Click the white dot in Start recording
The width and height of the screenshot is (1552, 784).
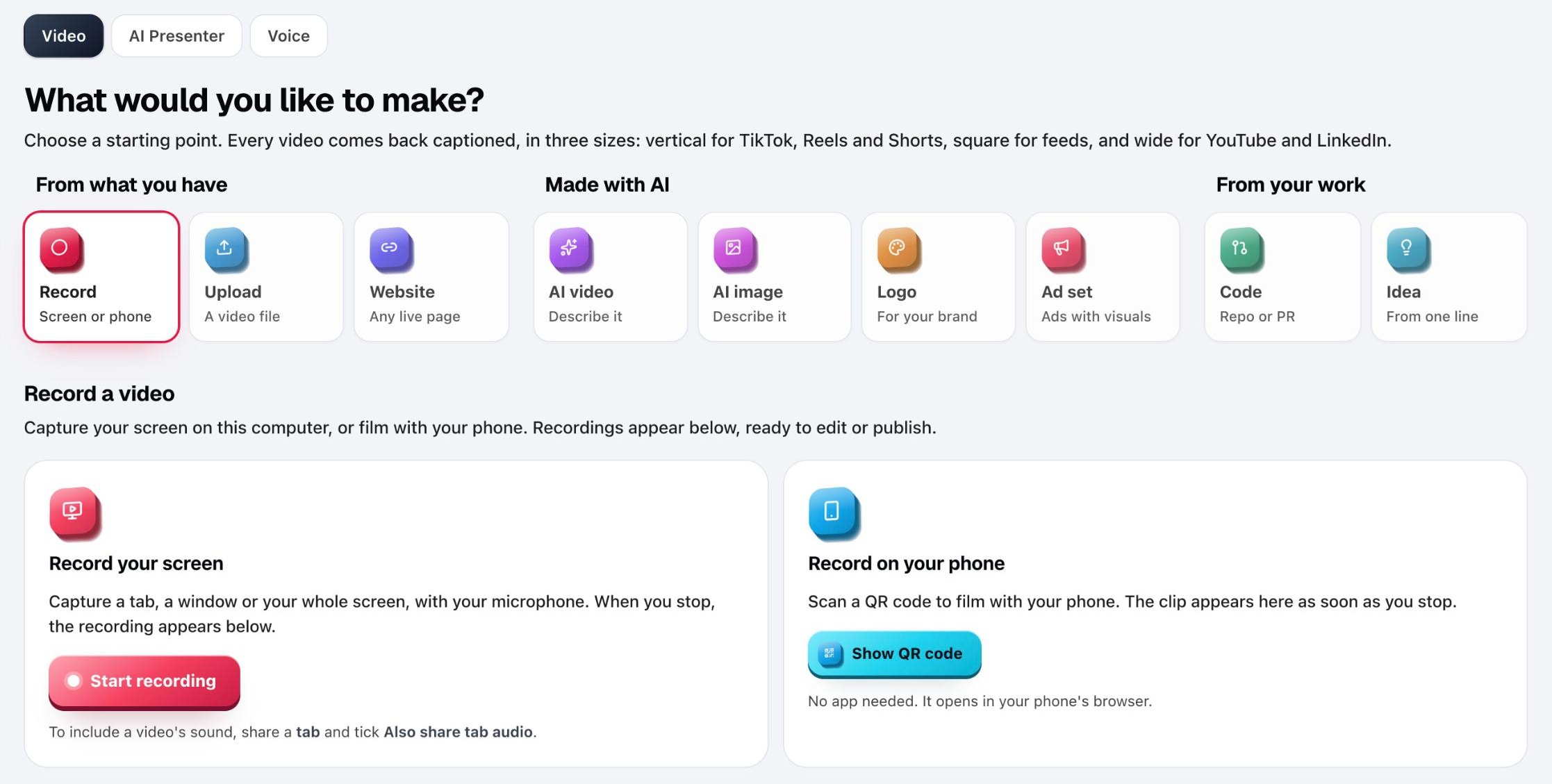pos(73,681)
